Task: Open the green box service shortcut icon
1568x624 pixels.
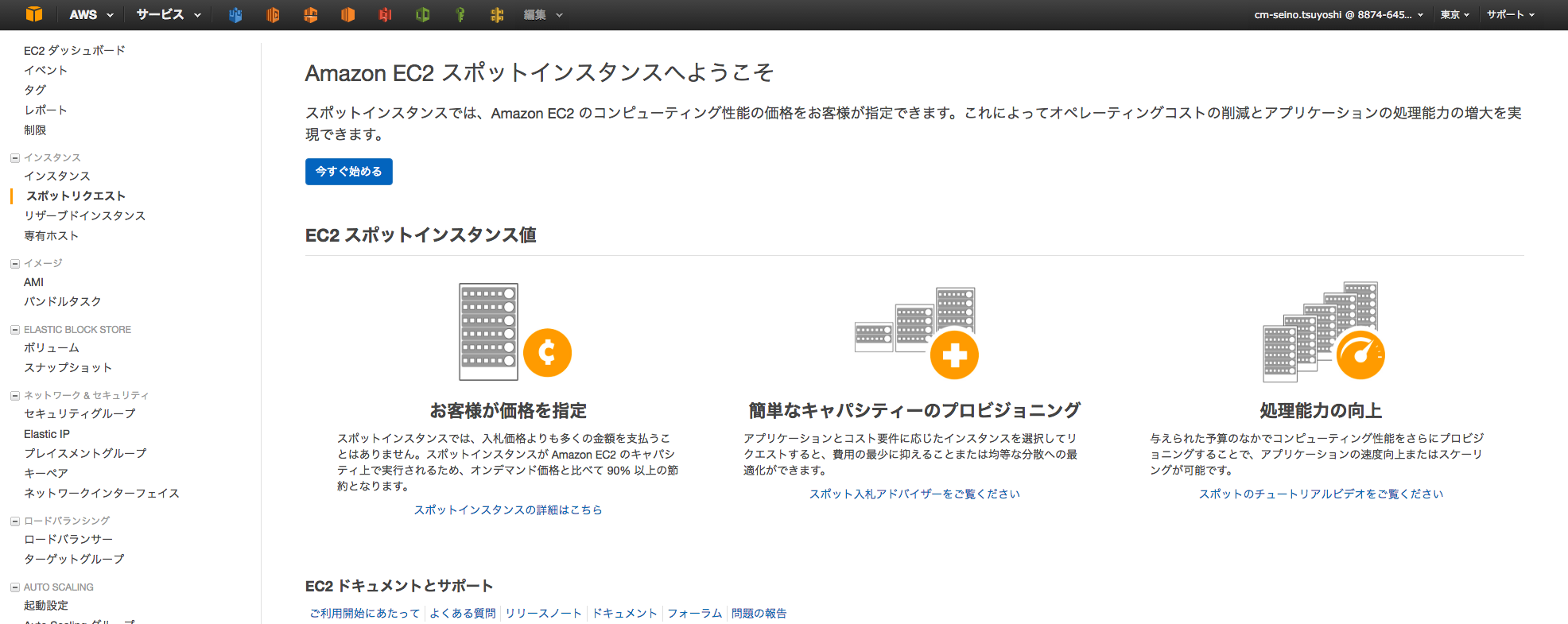Action: pyautogui.click(x=422, y=14)
